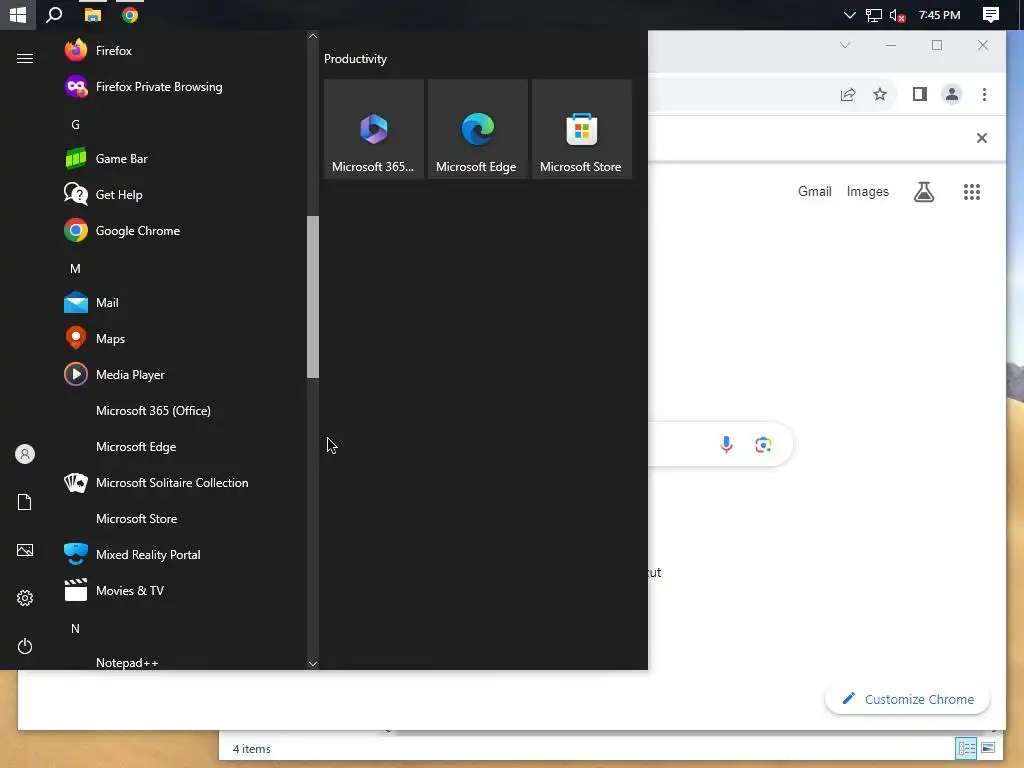
Task: Click the muted volume tray icon
Action: click(x=897, y=15)
